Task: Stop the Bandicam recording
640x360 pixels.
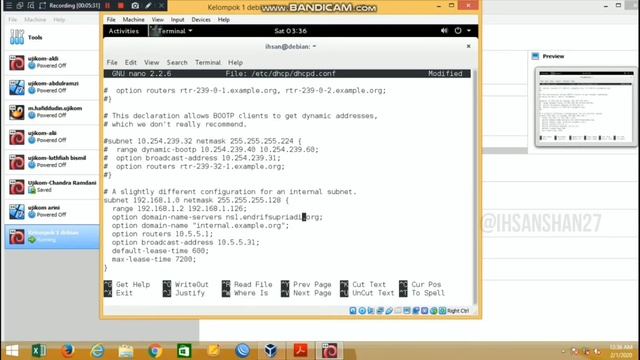Action: pyautogui.click(x=121, y=6)
